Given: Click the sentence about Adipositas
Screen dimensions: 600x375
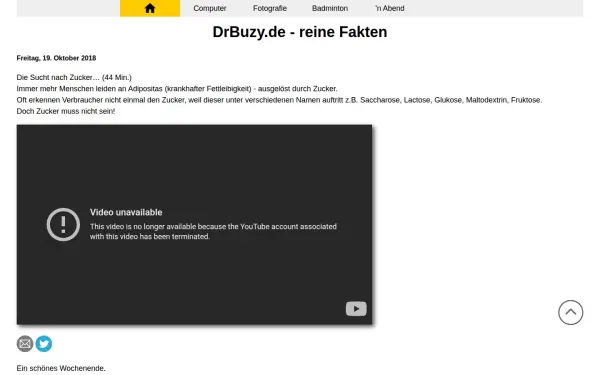Looking at the screenshot, I should click(x=177, y=89).
